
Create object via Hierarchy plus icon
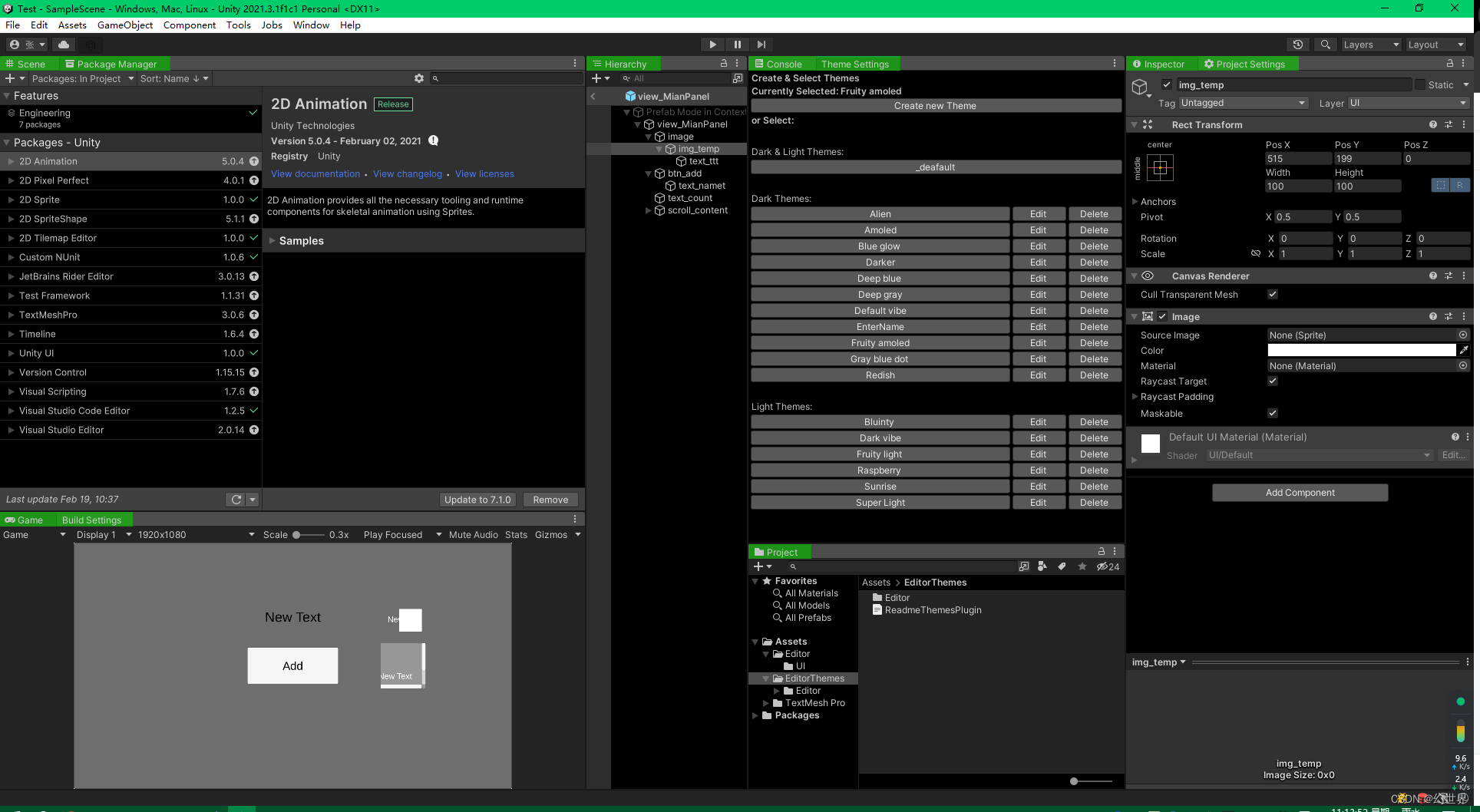click(x=600, y=78)
